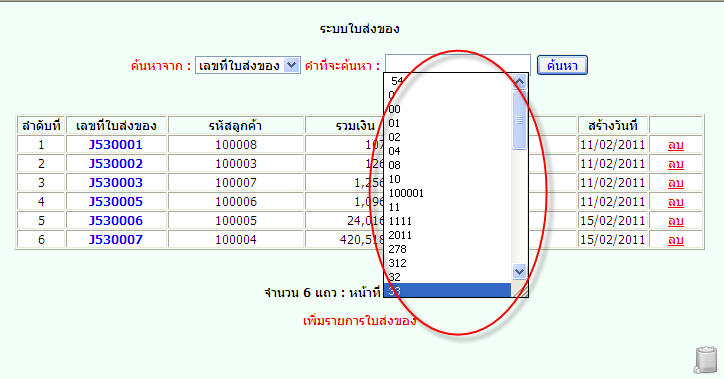Delete row J530002 with ลบ link
The height and width of the screenshot is (379, 724).
coord(676,164)
